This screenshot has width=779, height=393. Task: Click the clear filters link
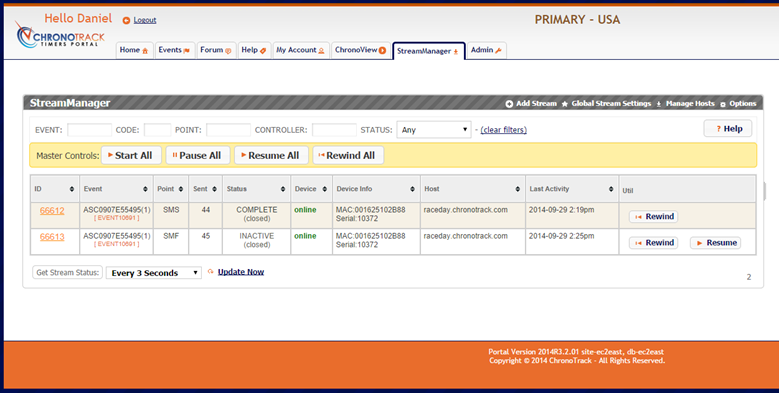[504, 130]
